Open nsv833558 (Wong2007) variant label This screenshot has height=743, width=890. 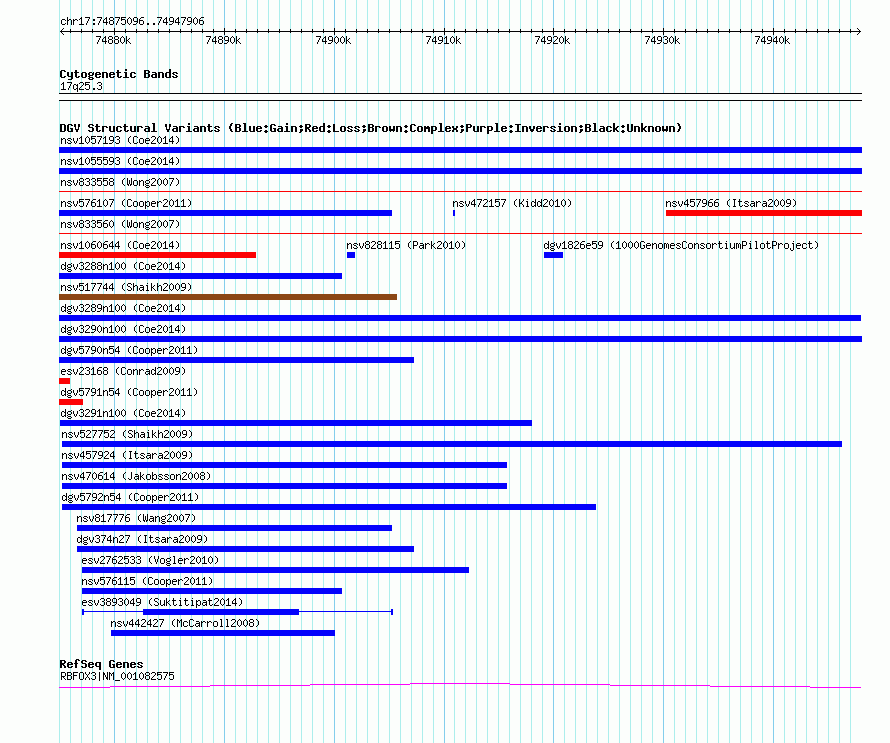120,182
